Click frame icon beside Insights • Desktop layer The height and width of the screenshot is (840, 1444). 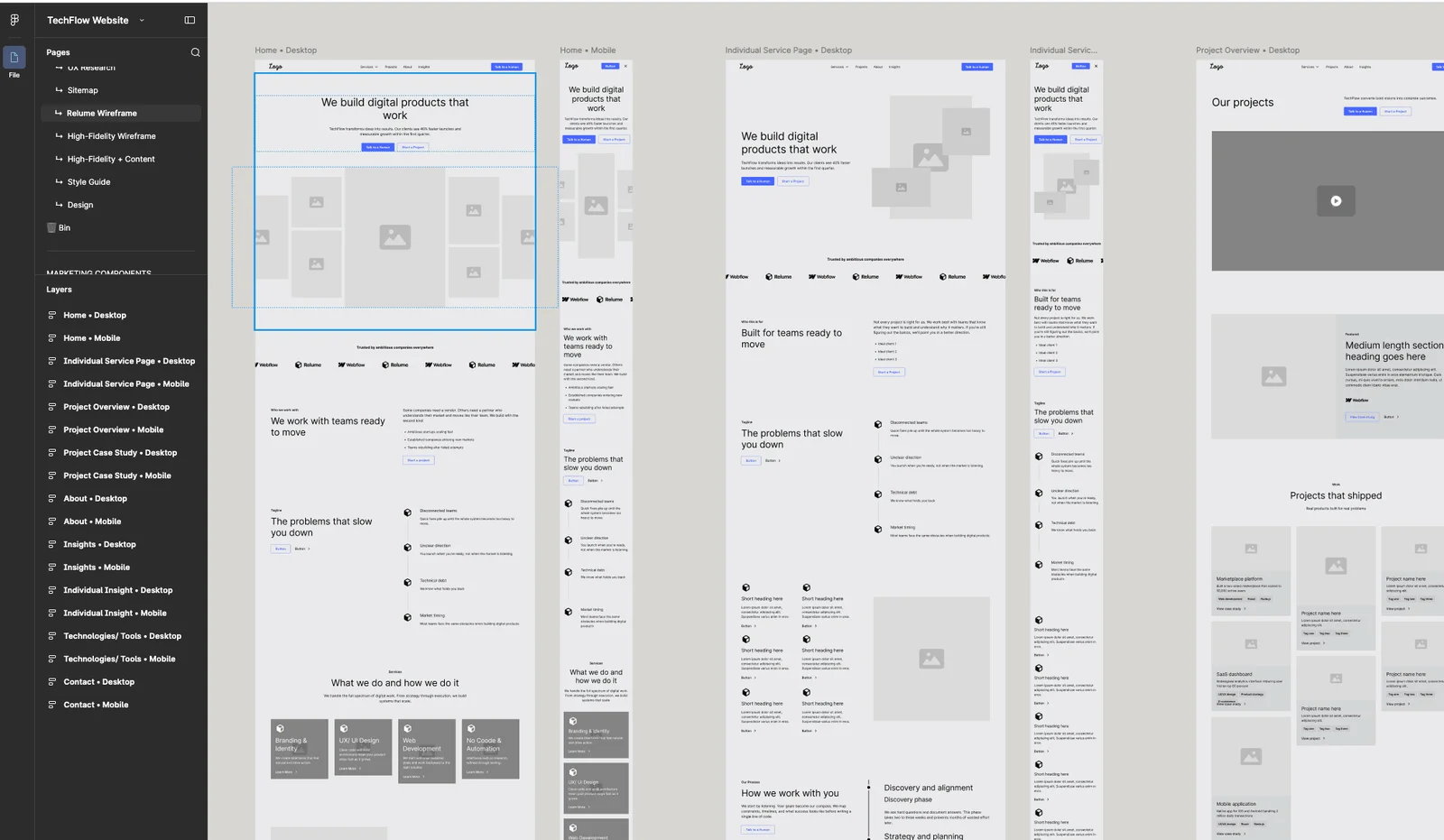point(52,545)
